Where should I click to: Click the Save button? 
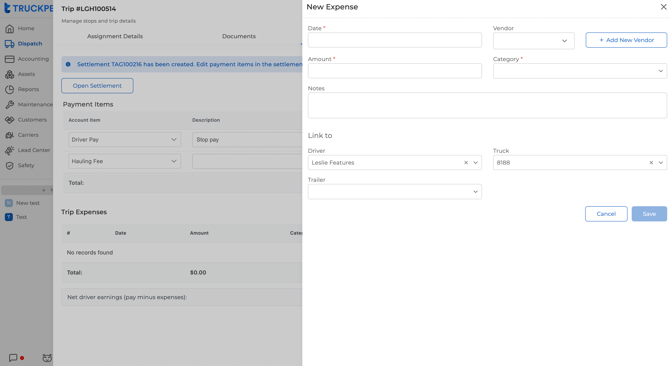pos(649,214)
